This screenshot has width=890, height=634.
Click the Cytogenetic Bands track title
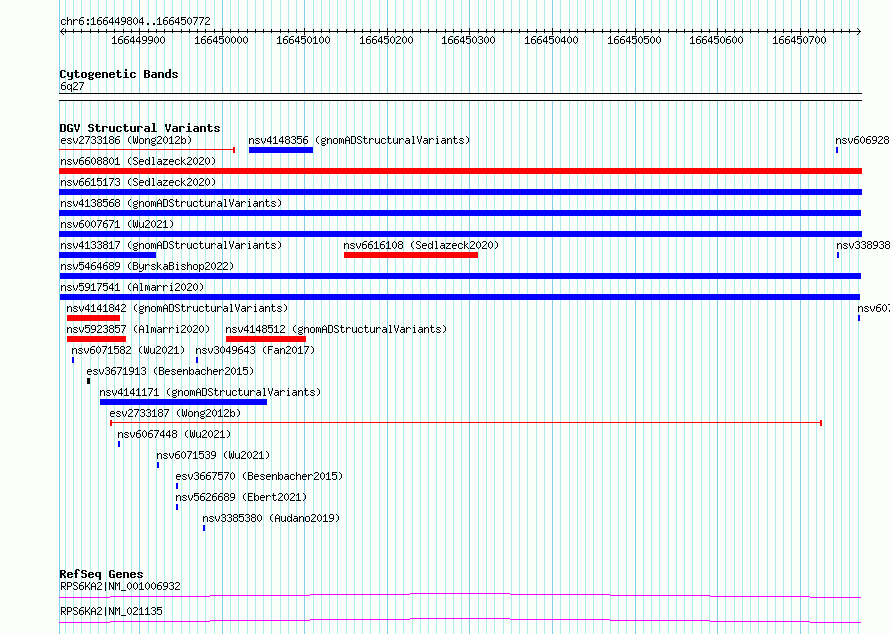click(x=119, y=74)
